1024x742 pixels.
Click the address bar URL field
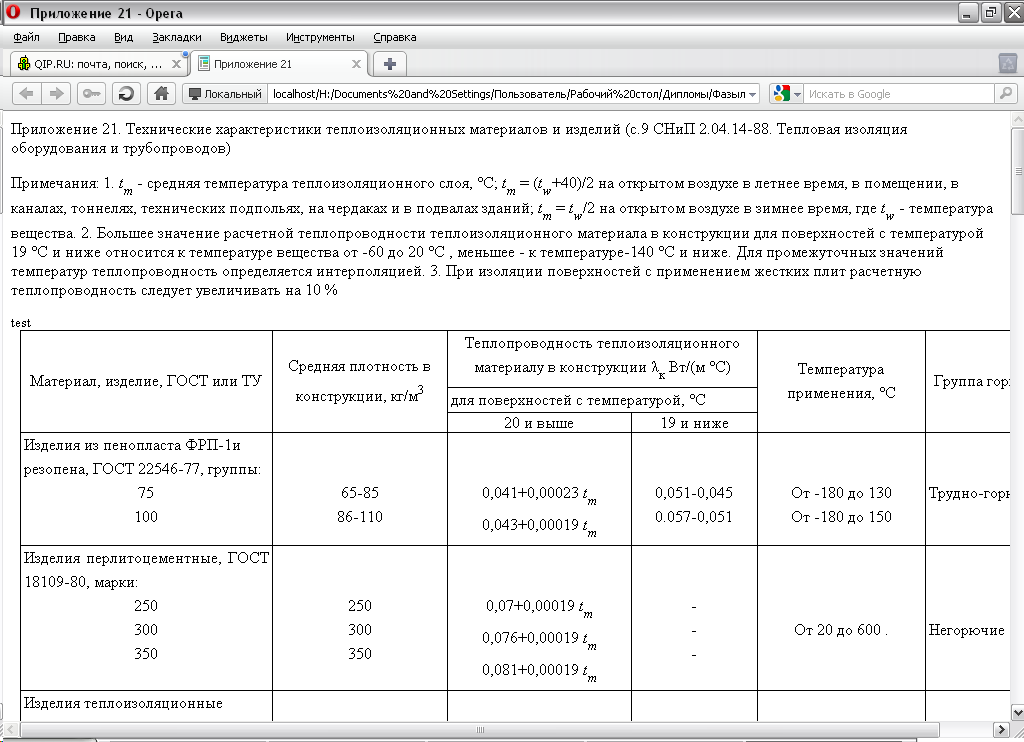click(508, 94)
